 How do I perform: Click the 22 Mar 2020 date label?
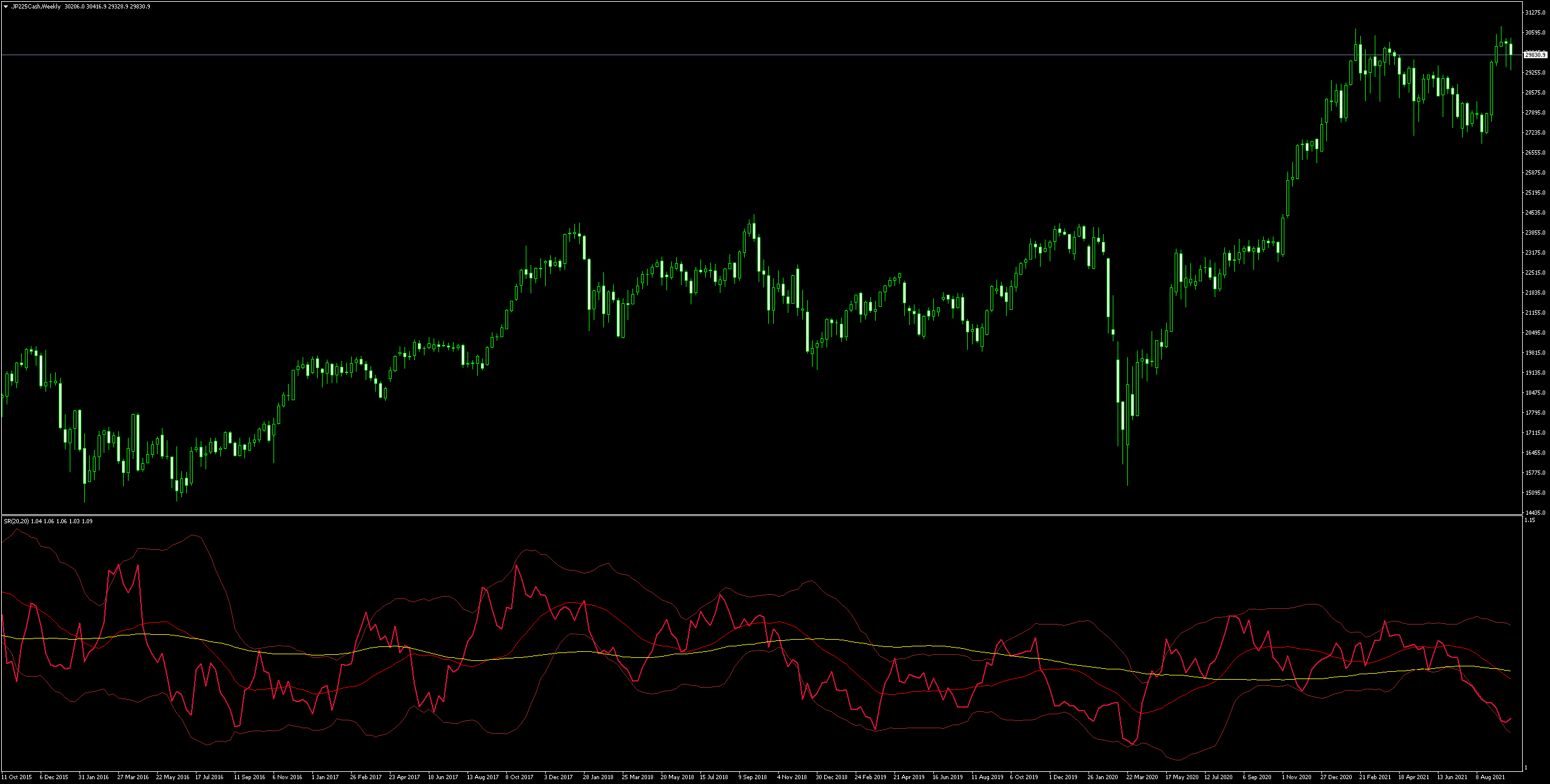pos(1142,777)
